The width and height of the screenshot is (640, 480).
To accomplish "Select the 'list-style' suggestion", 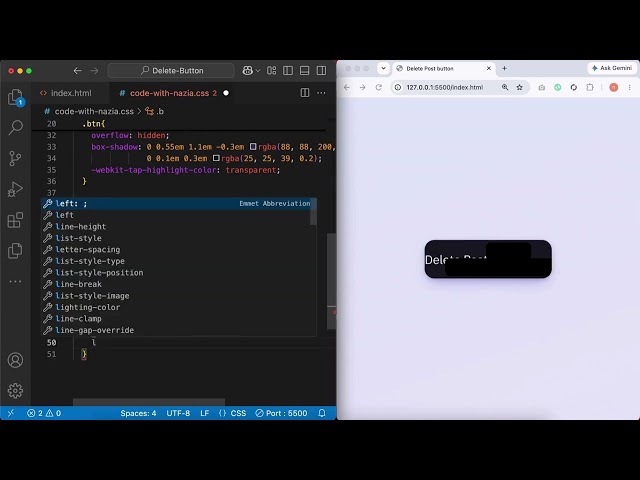I will (x=179, y=238).
